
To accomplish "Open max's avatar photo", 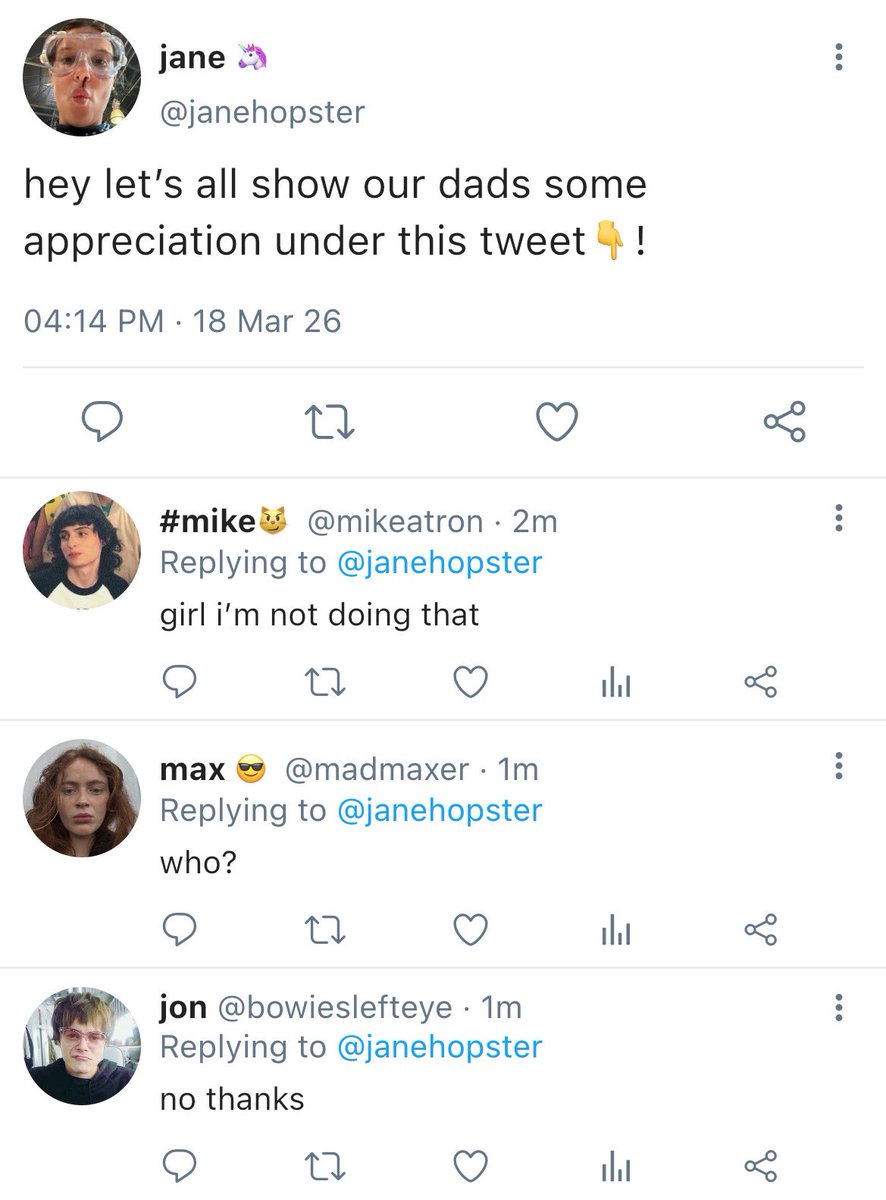I will point(82,798).
